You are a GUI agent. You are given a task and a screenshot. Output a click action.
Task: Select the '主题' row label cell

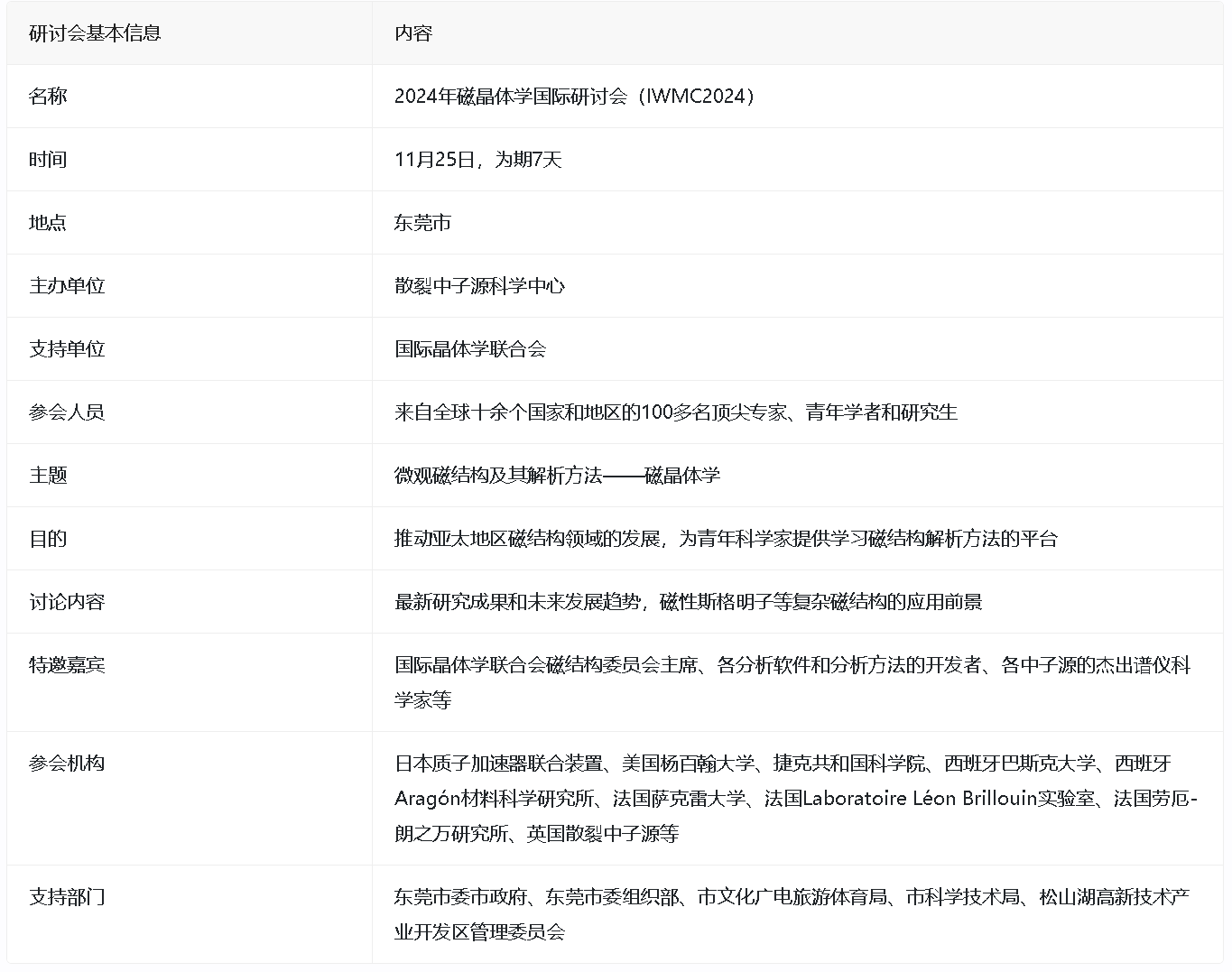coord(48,476)
